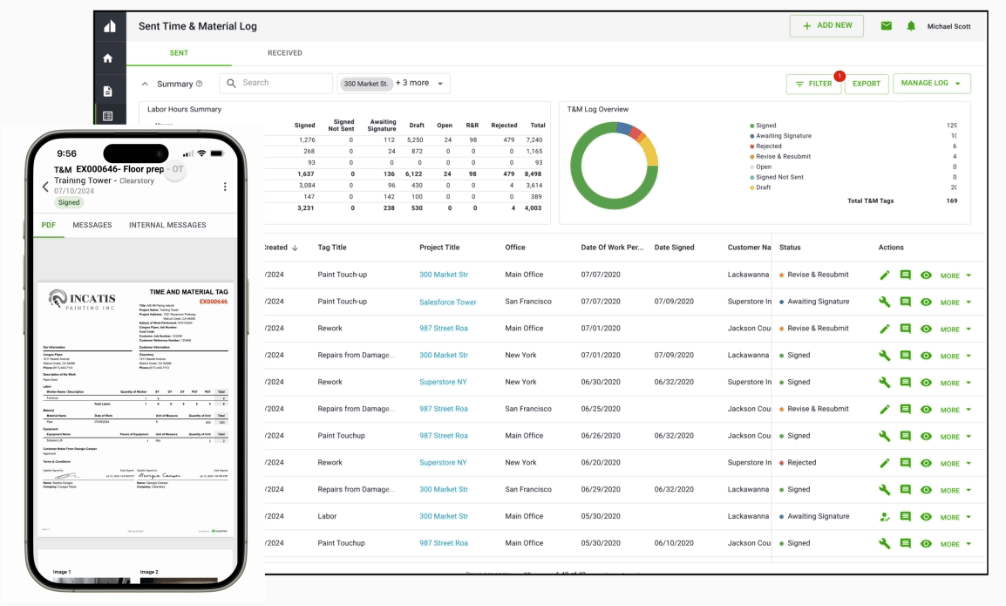Viewport: 1006px width, 606px height.
Task: Open the Manage Log dropdown
Action: [931, 84]
